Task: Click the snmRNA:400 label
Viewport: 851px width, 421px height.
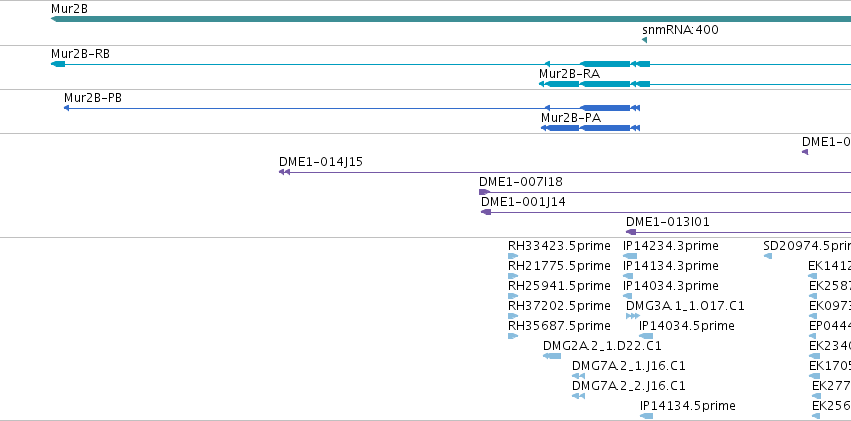Action: tap(680, 30)
